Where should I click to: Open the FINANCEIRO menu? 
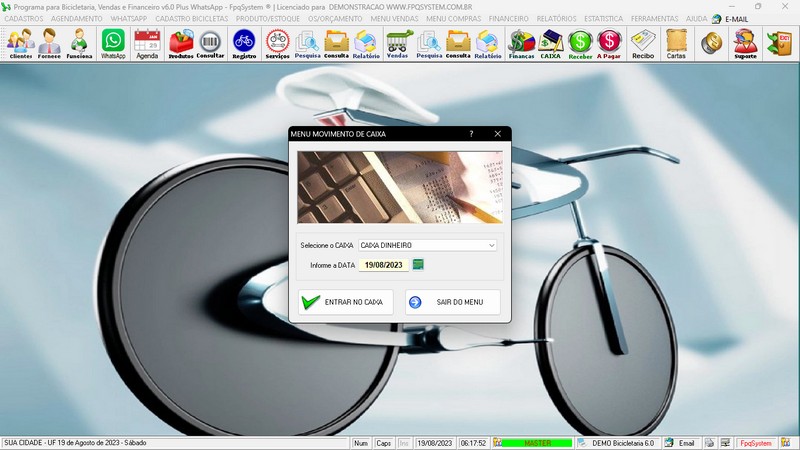509,18
